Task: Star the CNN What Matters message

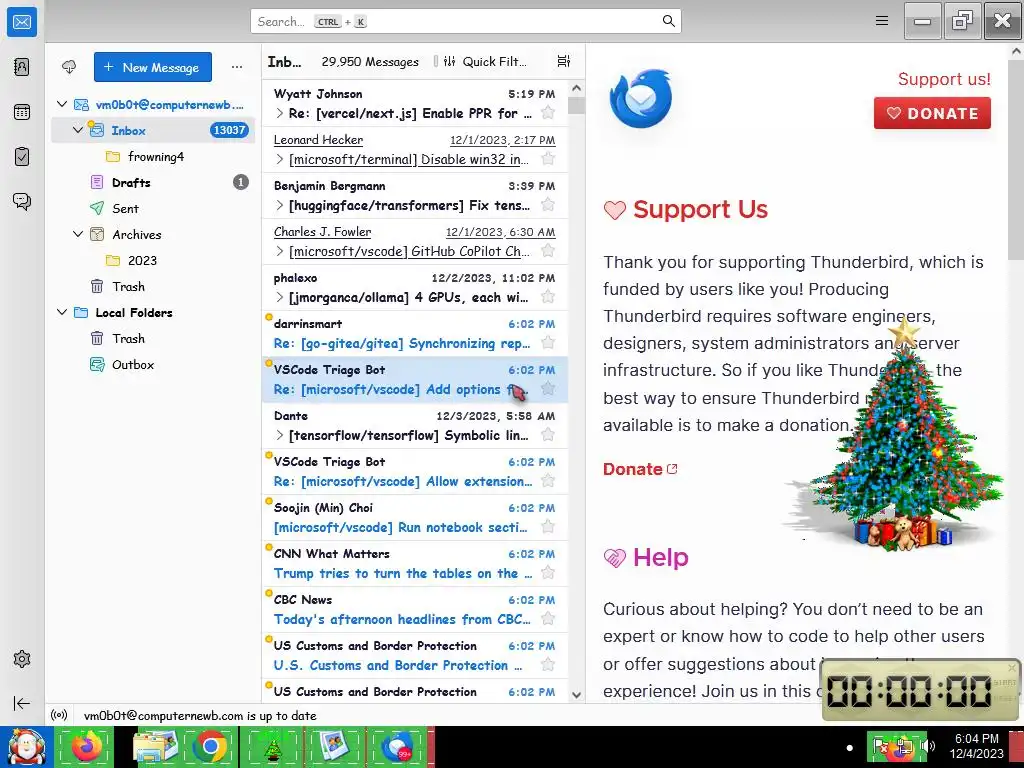Action: 548,573
